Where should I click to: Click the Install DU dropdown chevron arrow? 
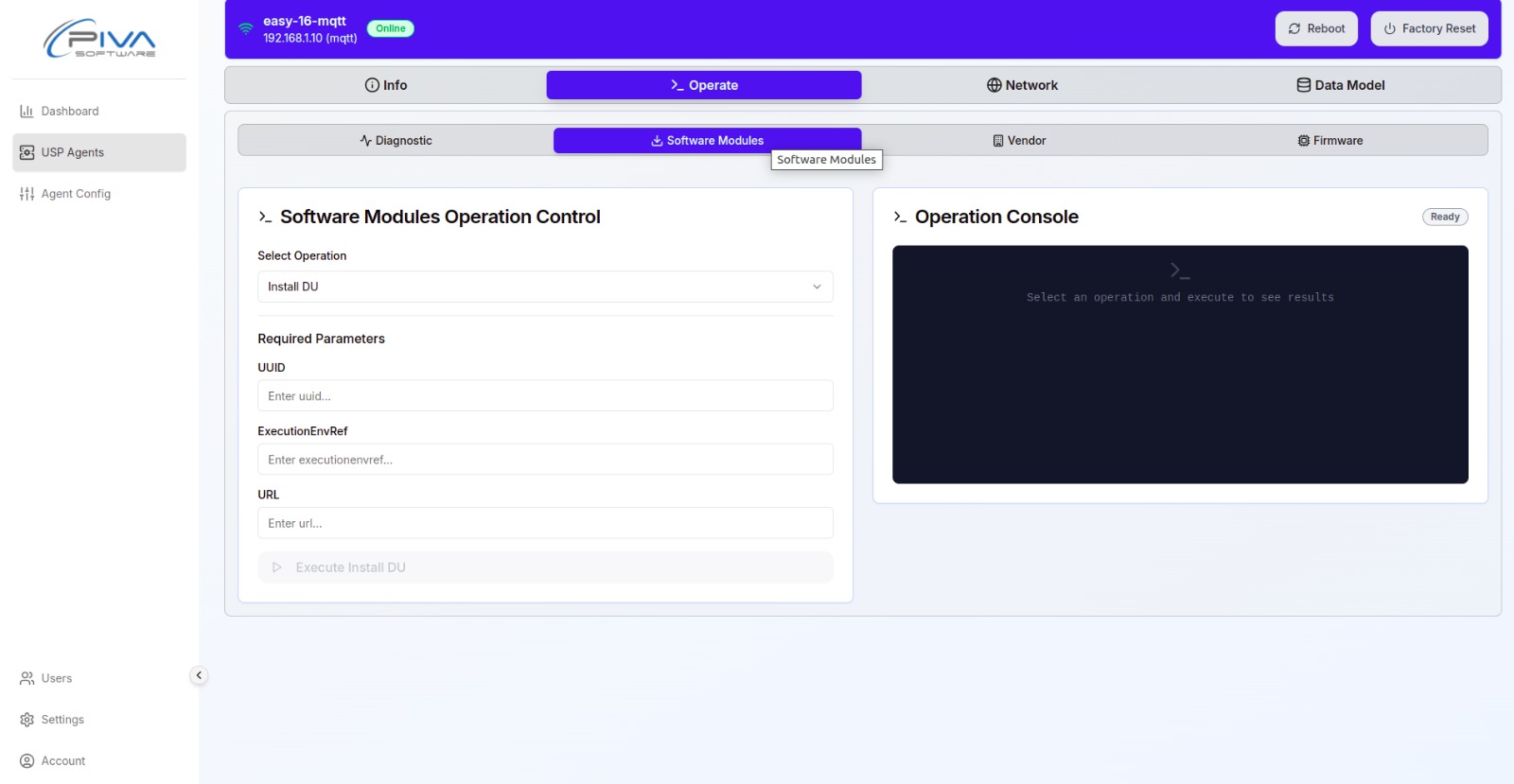coord(817,287)
